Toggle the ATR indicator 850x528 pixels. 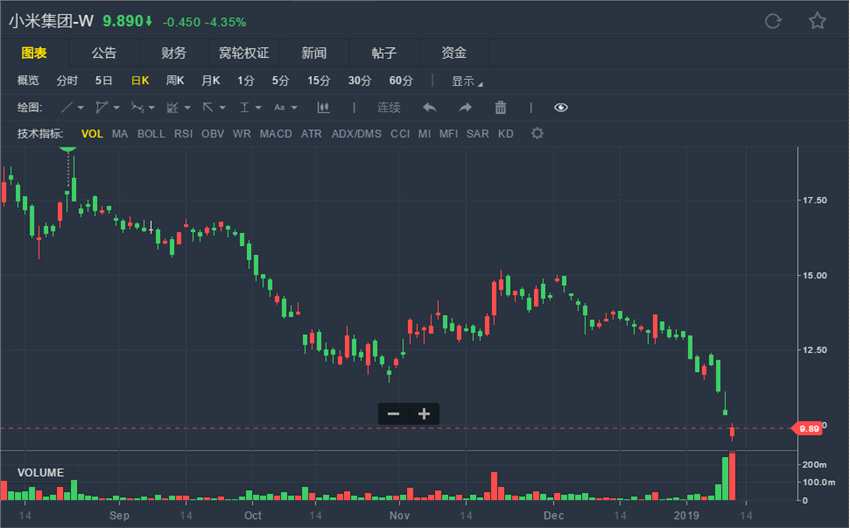[311, 133]
